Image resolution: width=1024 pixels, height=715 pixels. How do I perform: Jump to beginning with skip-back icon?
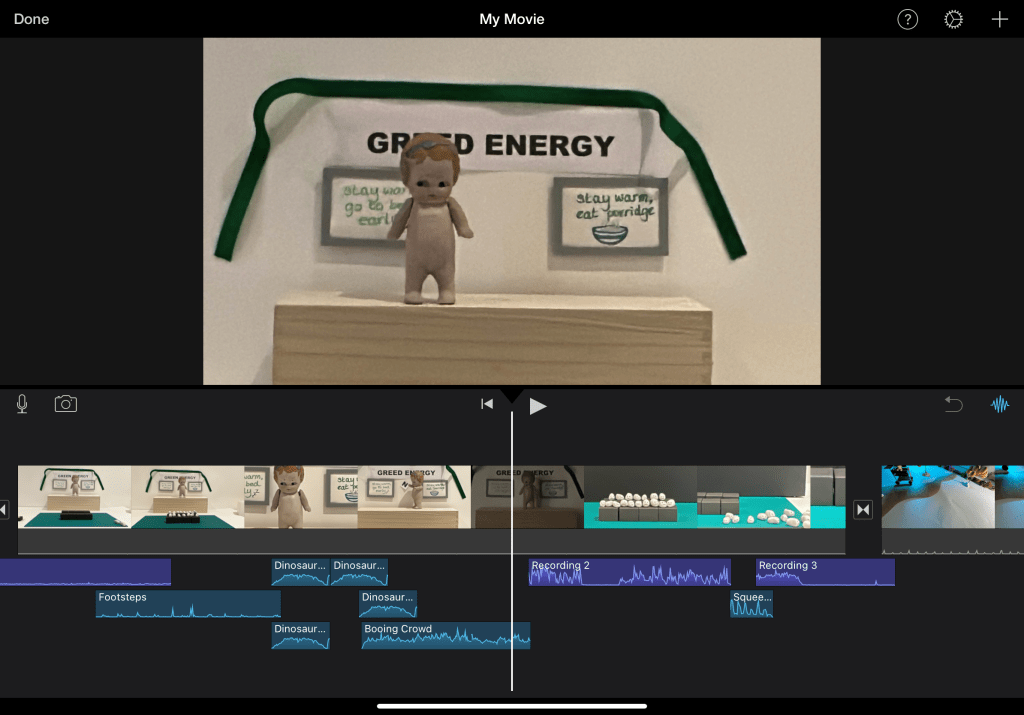[487, 404]
